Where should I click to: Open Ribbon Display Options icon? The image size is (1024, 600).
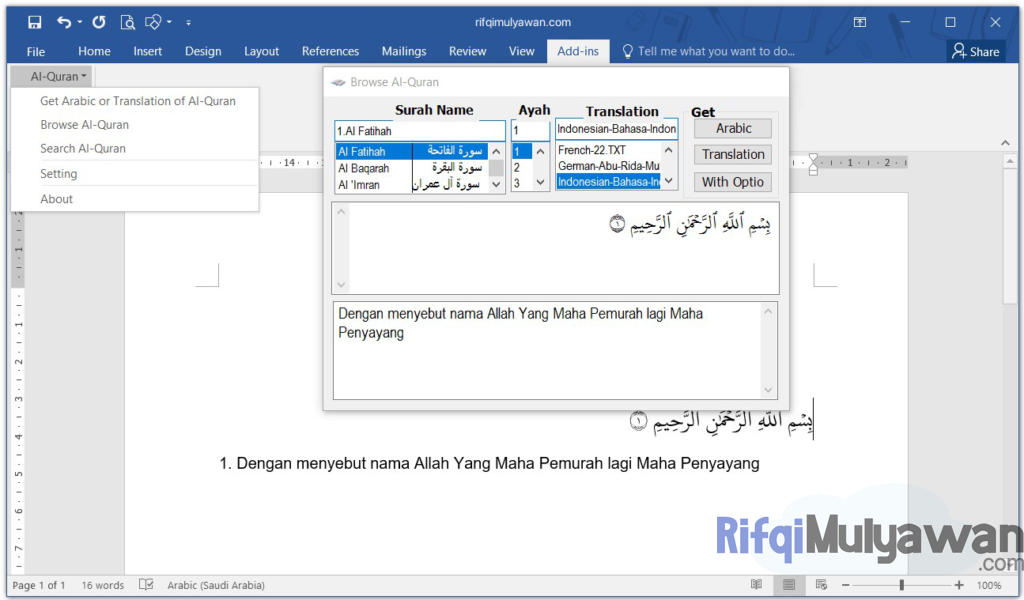click(x=860, y=22)
